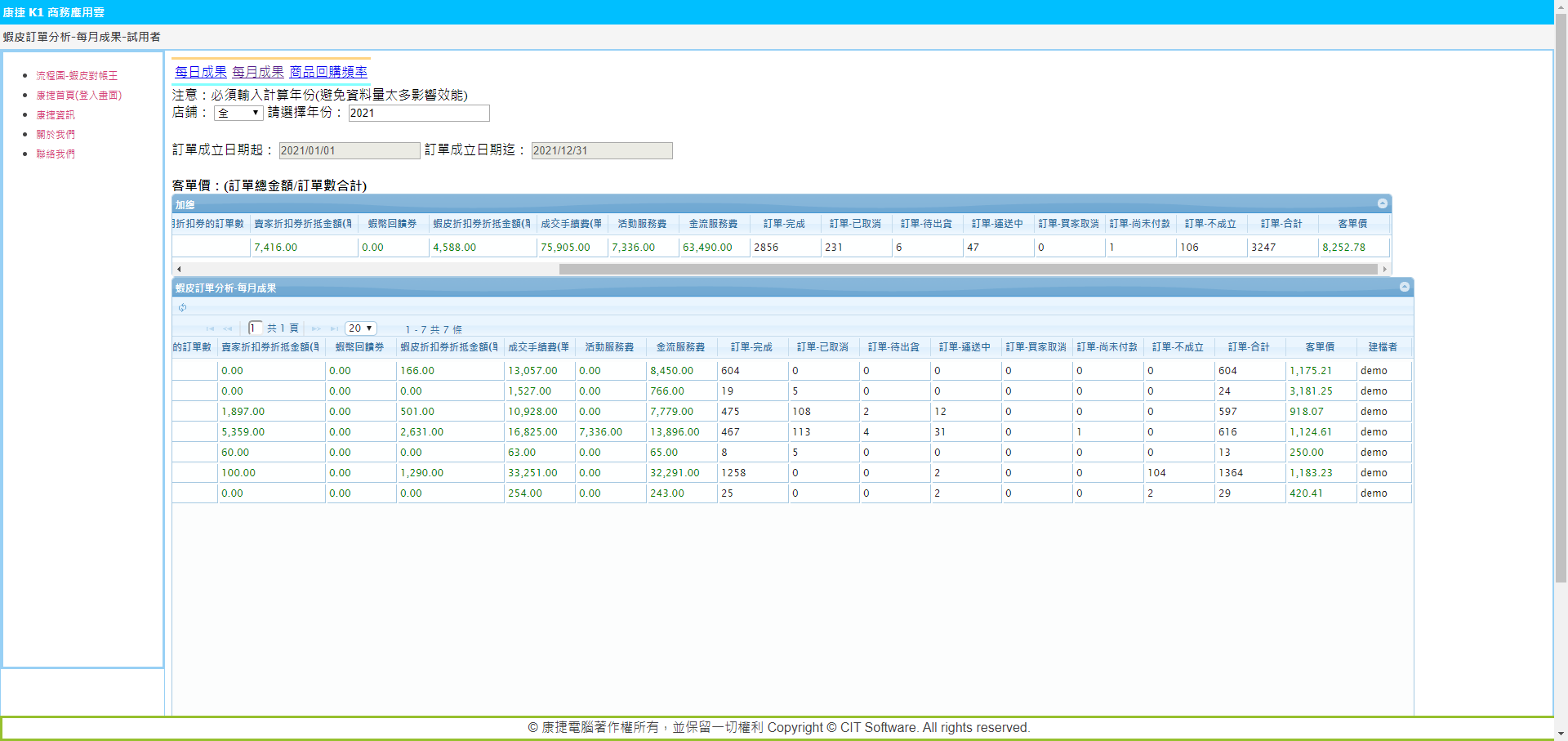
Task: Click the refresh icon in the monthly results grid
Action: point(183,308)
